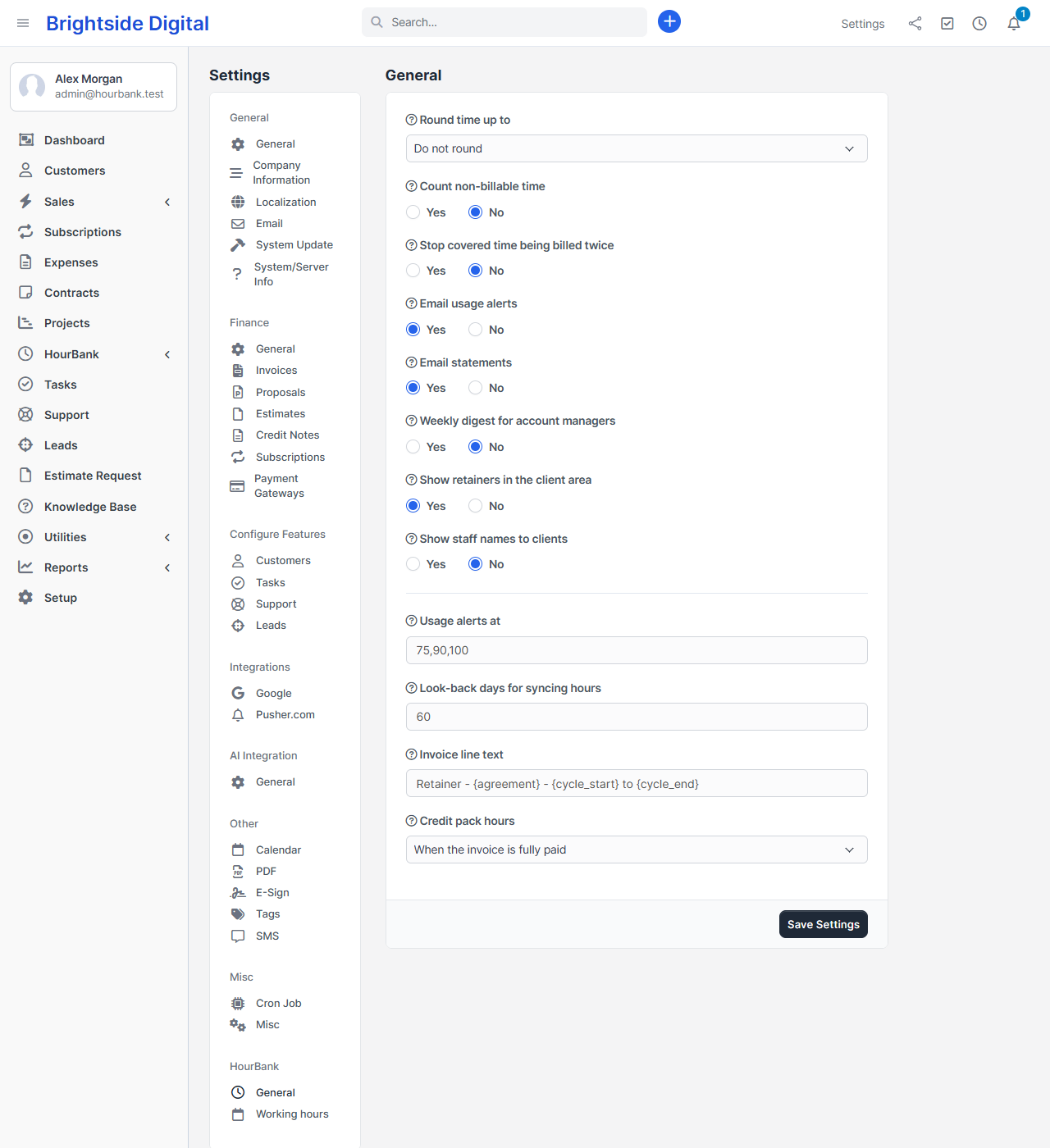Click the Localization globe icon
The height and width of the screenshot is (1148, 1050).
pyautogui.click(x=238, y=202)
